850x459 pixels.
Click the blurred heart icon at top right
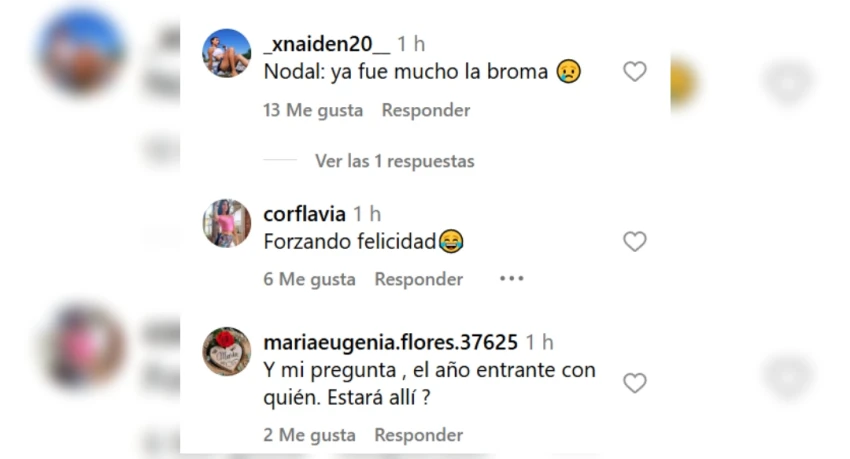788,83
